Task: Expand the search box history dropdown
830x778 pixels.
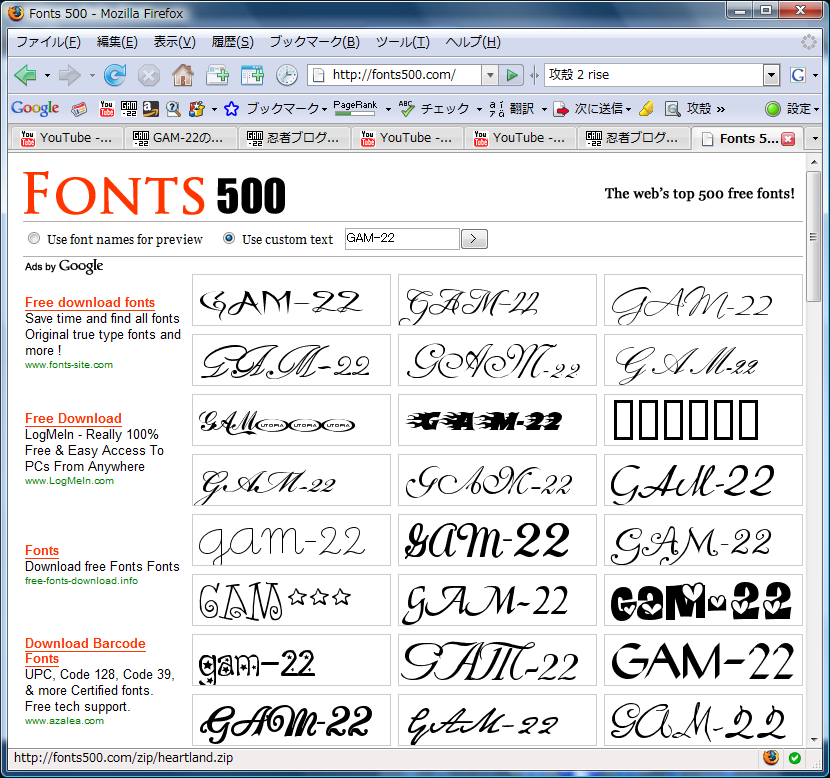Action: point(771,75)
